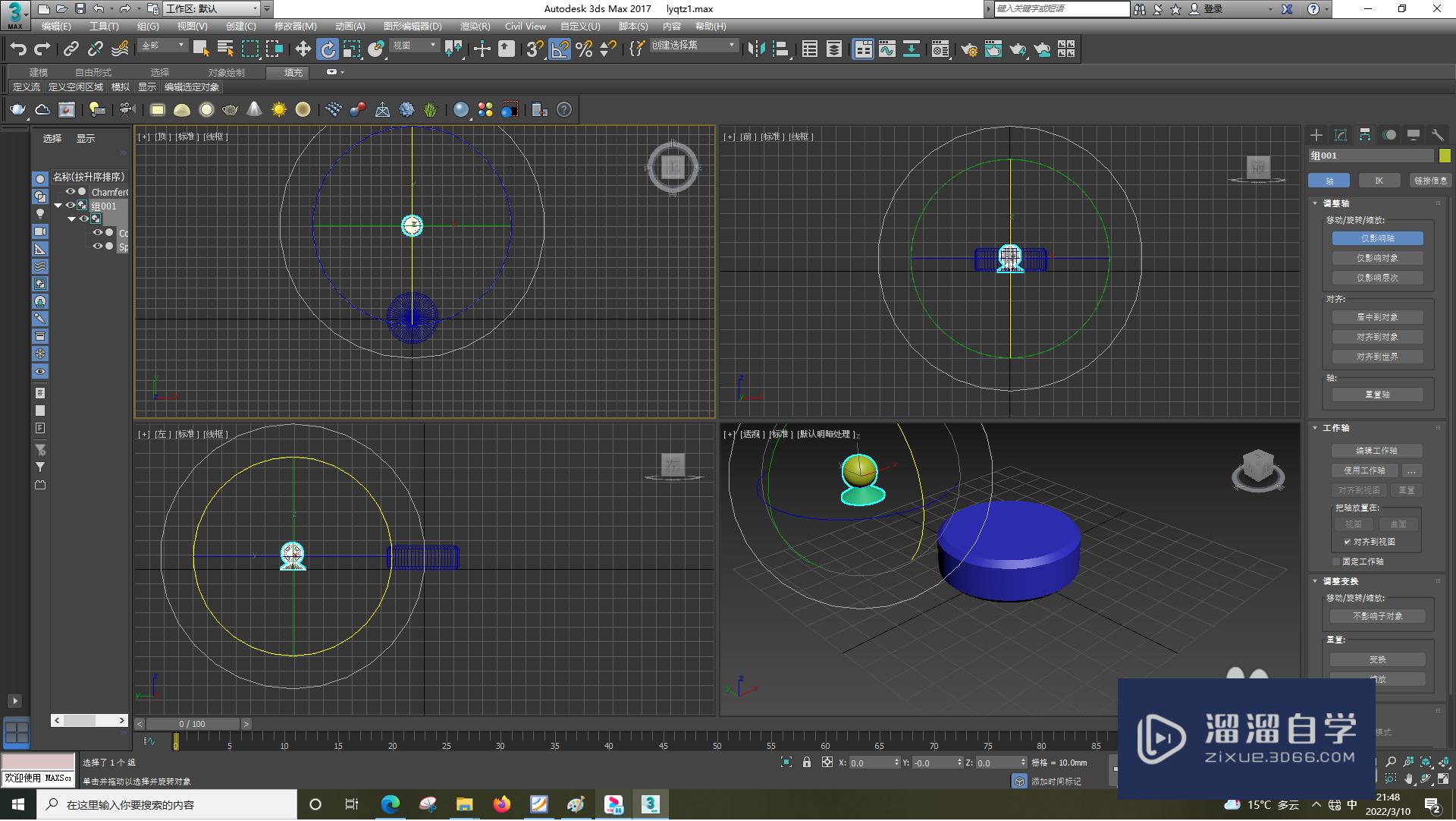
Task: Choose the Select Object tool
Action: (201, 49)
